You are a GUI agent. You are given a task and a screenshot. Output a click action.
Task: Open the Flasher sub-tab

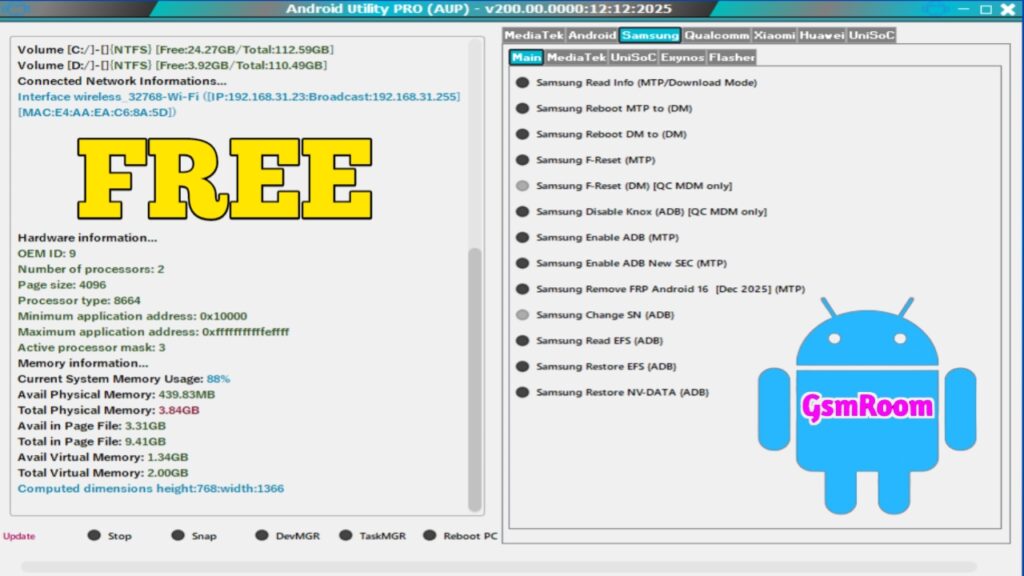tap(732, 57)
